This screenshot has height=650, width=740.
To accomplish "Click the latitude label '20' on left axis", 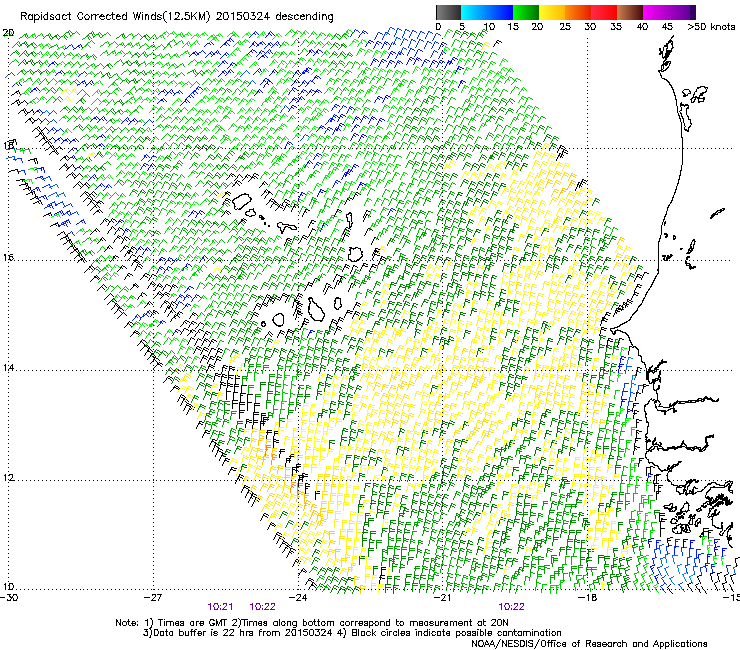I will click(8, 33).
